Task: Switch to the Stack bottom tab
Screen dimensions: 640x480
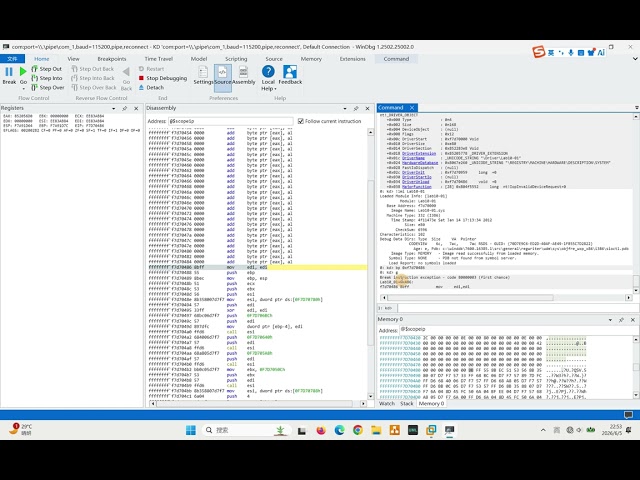Action: click(x=407, y=403)
